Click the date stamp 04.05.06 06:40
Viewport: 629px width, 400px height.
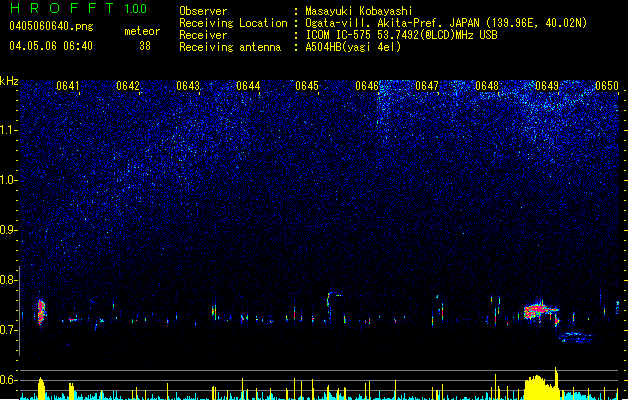coord(51,46)
